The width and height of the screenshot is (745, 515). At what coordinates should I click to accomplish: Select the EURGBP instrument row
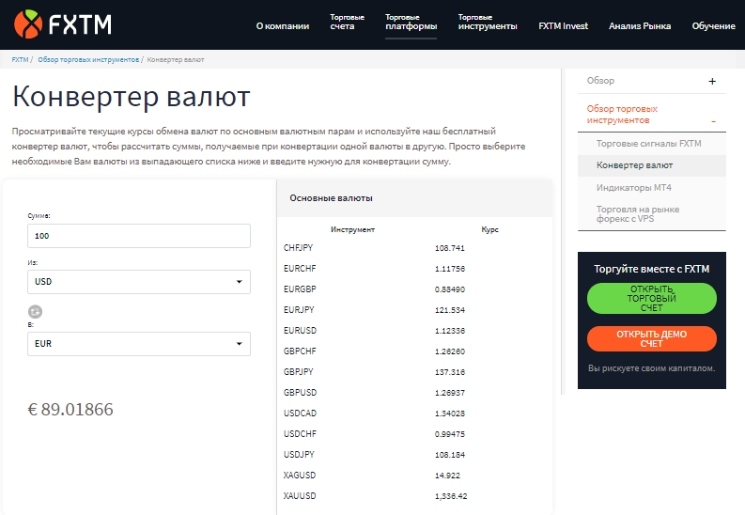click(414, 289)
